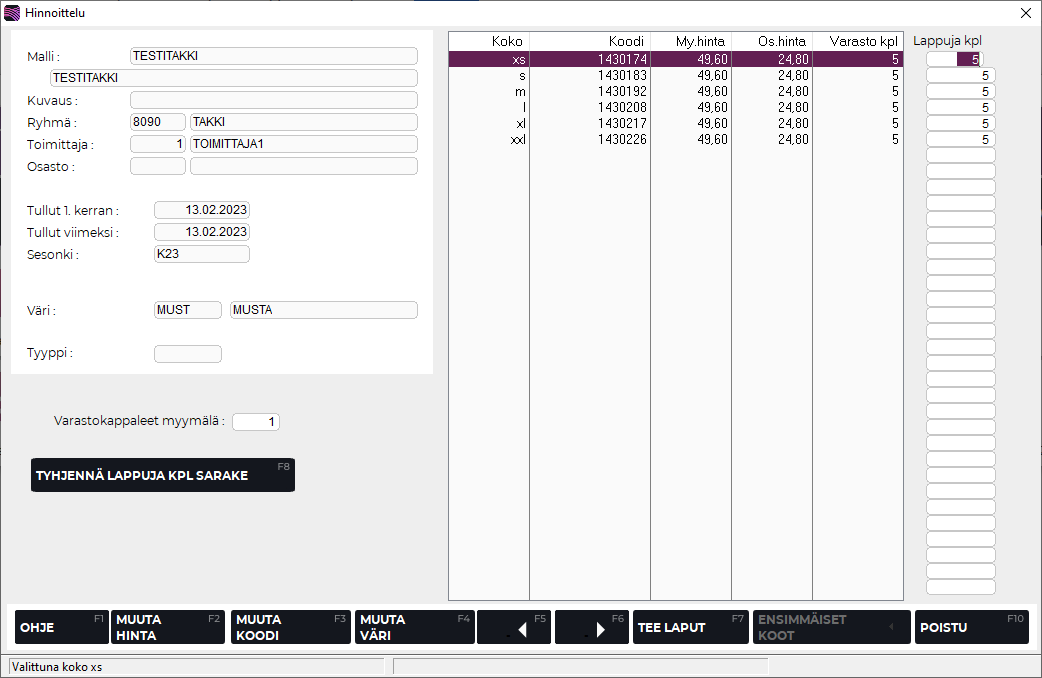The height and width of the screenshot is (678, 1042).
Task: Click MUUTA KOODI button
Action: pos(290,627)
